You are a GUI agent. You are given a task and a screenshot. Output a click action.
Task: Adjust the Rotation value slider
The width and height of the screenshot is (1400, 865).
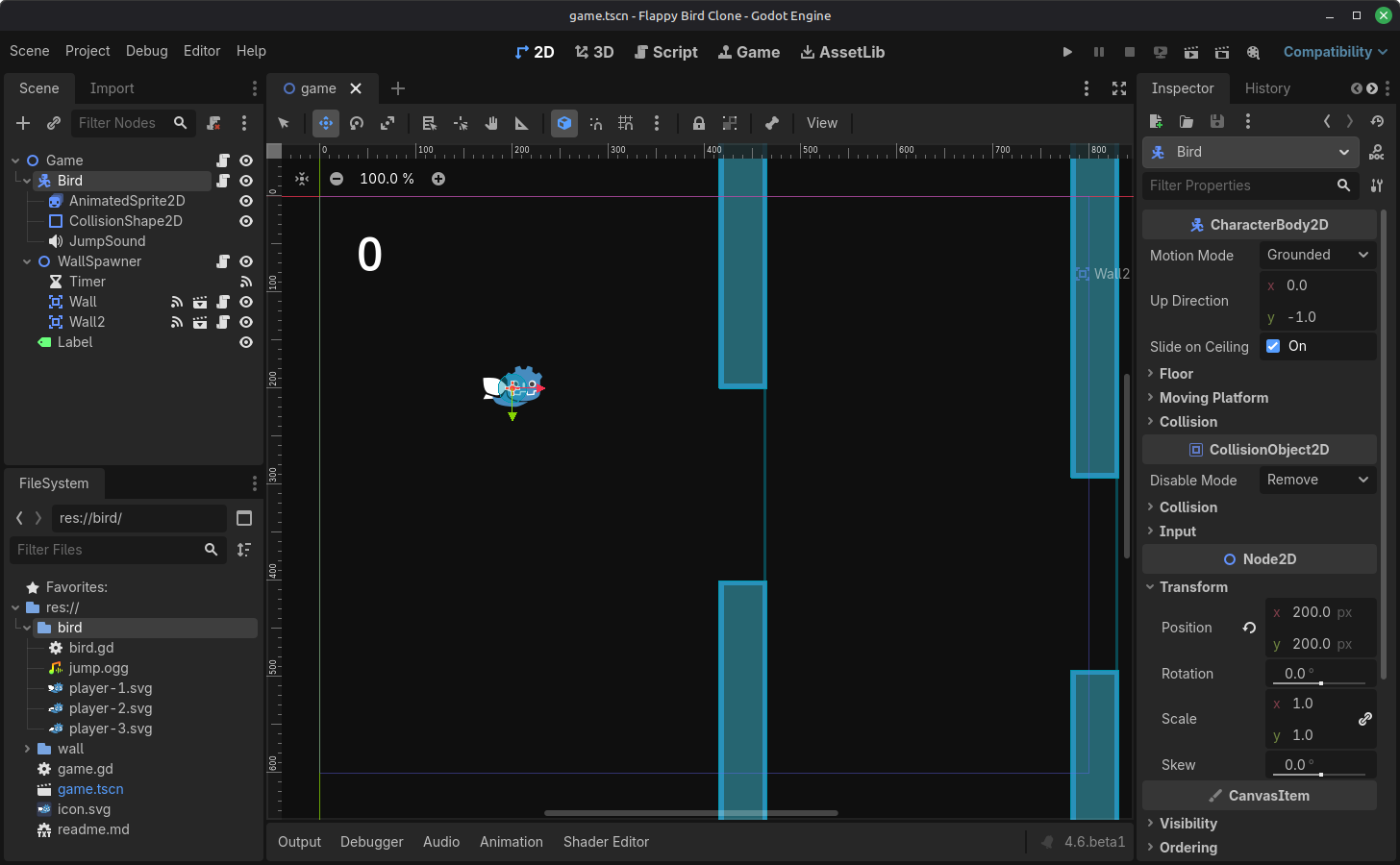coord(1319,683)
